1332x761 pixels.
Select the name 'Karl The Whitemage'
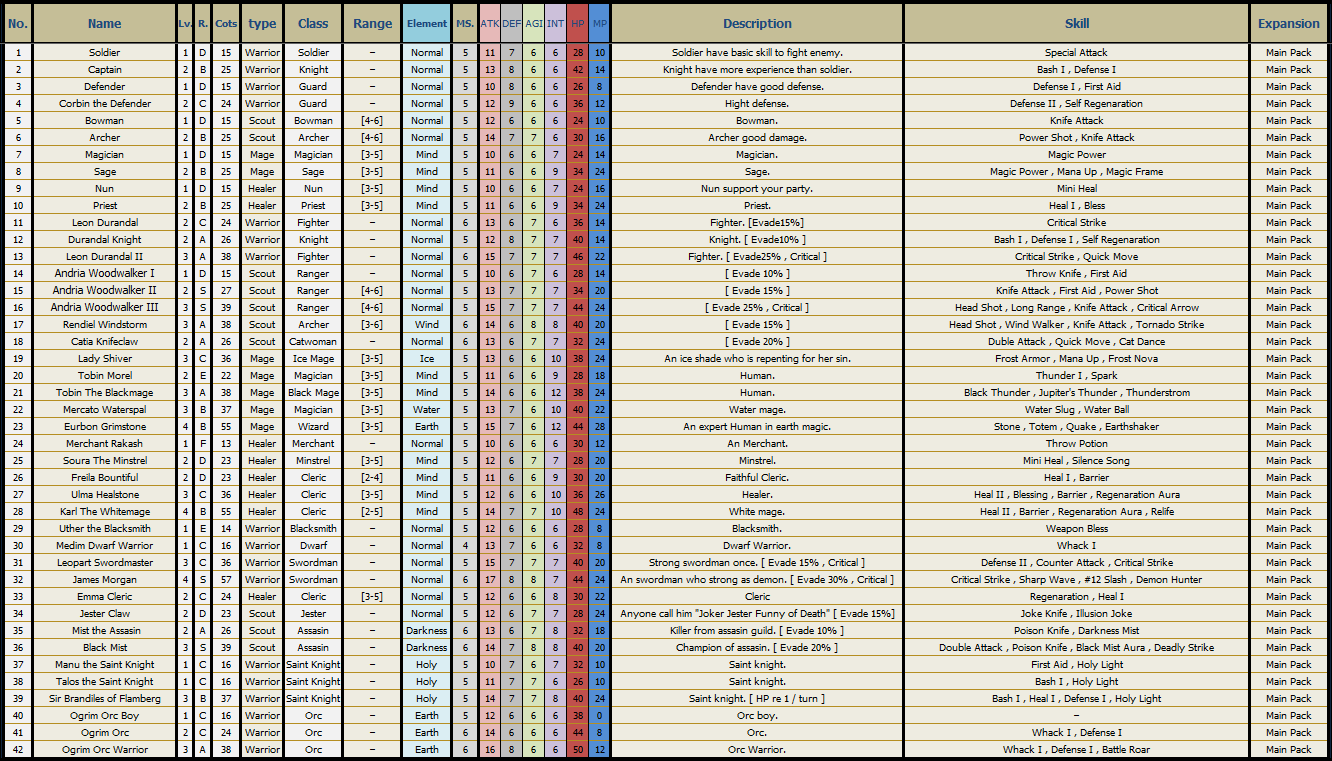coord(104,512)
